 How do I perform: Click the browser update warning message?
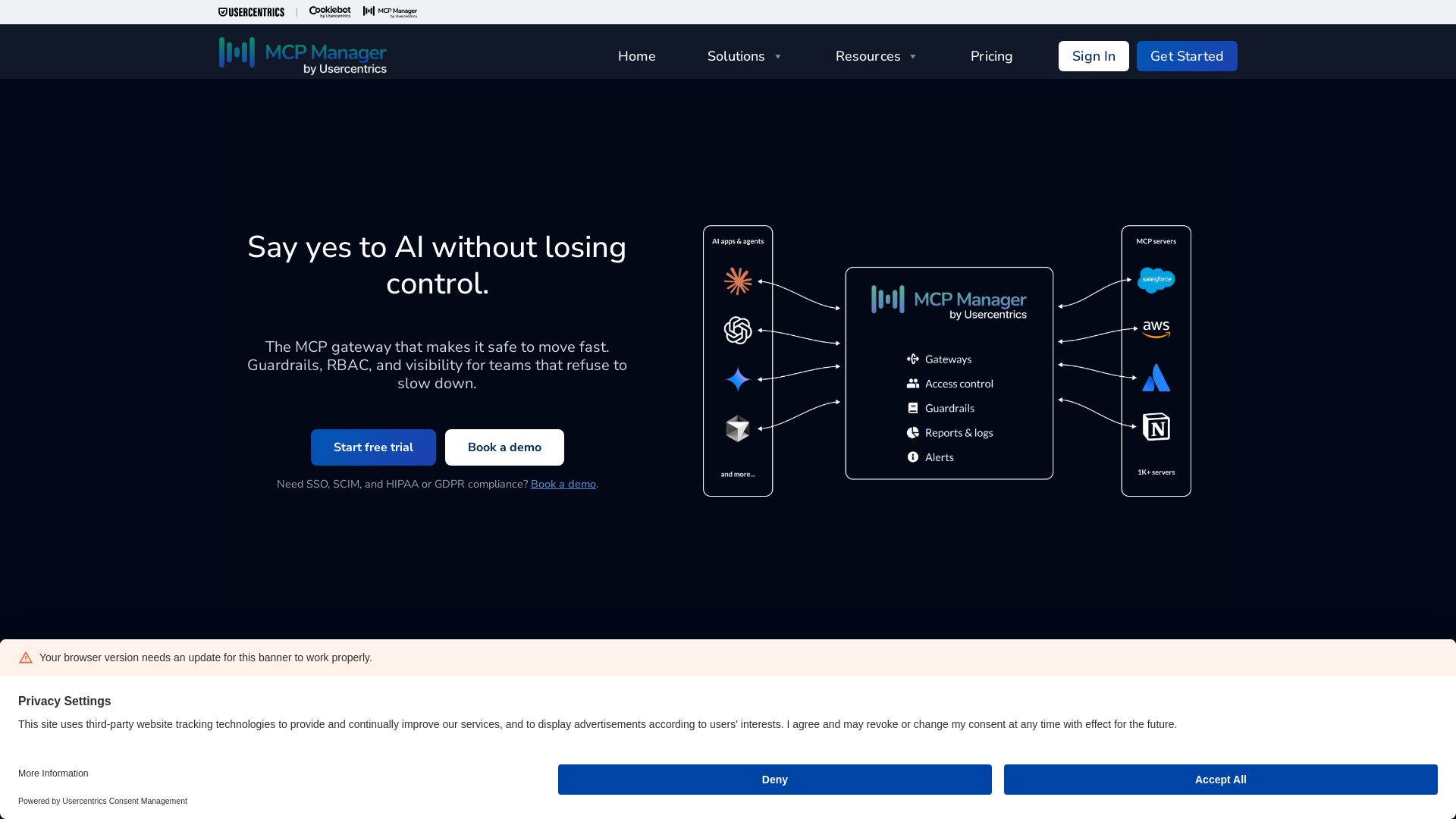[206, 657]
